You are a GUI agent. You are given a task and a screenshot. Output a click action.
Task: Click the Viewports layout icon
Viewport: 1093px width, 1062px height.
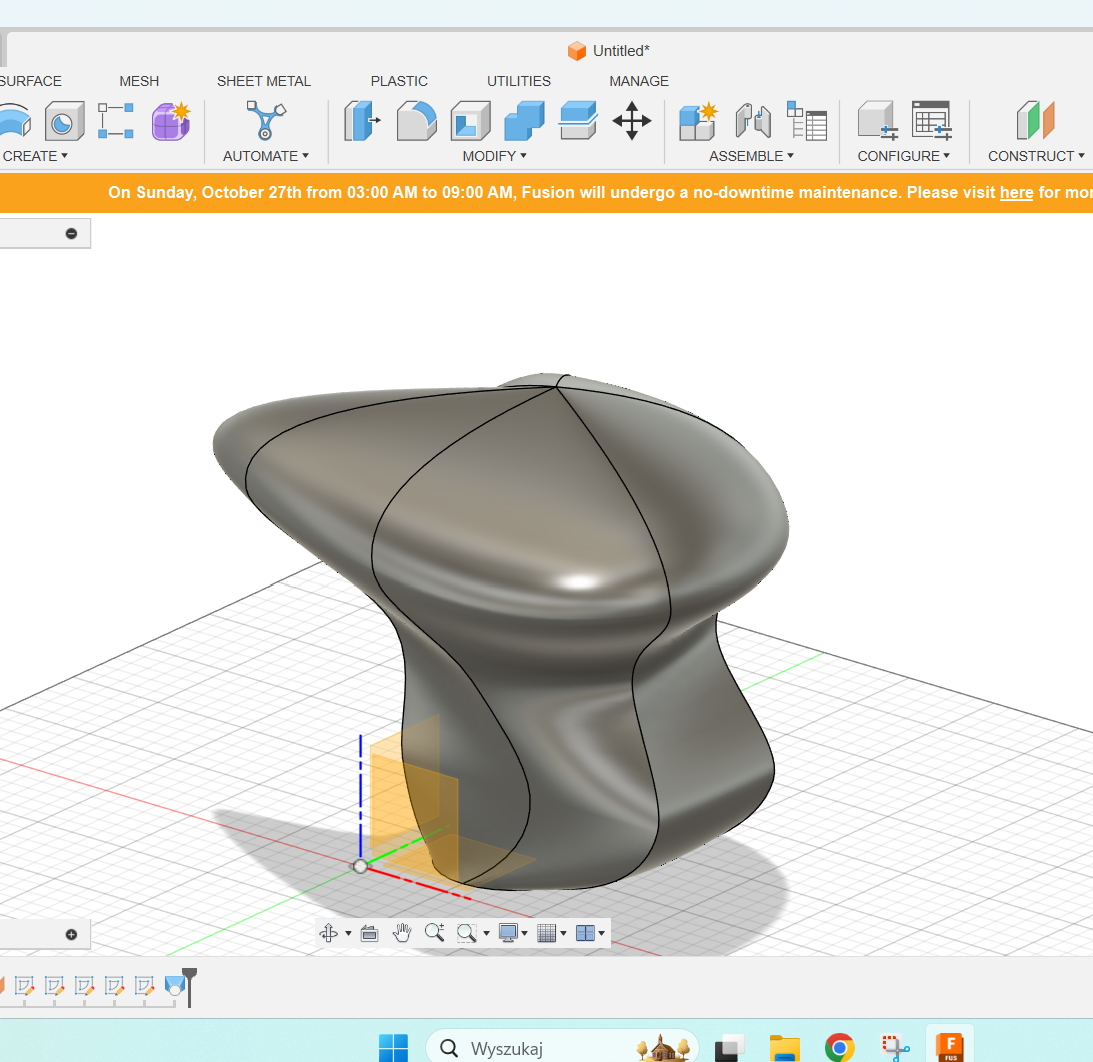585,932
